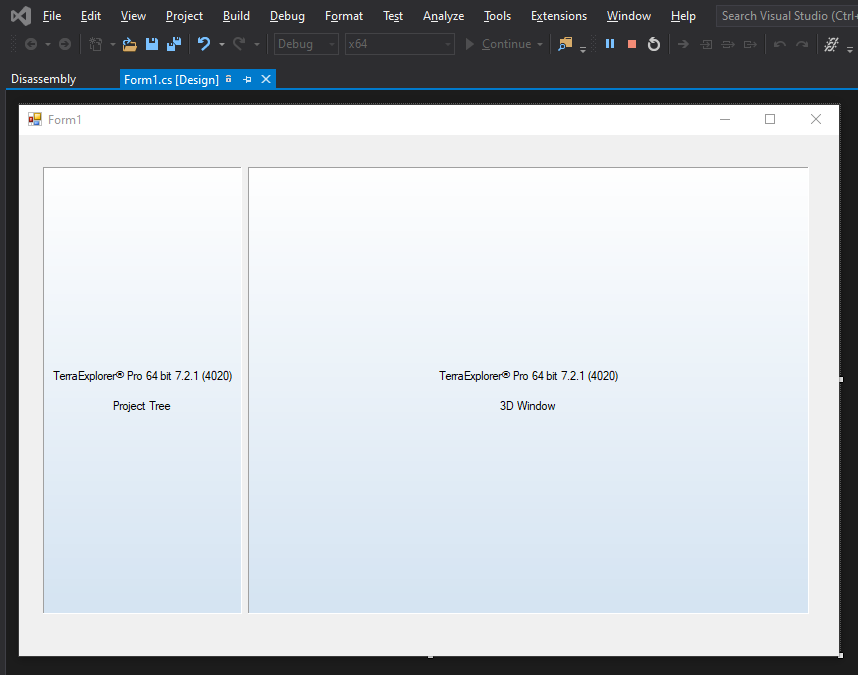Open the Format menu
This screenshot has height=675, width=858.
(x=344, y=16)
